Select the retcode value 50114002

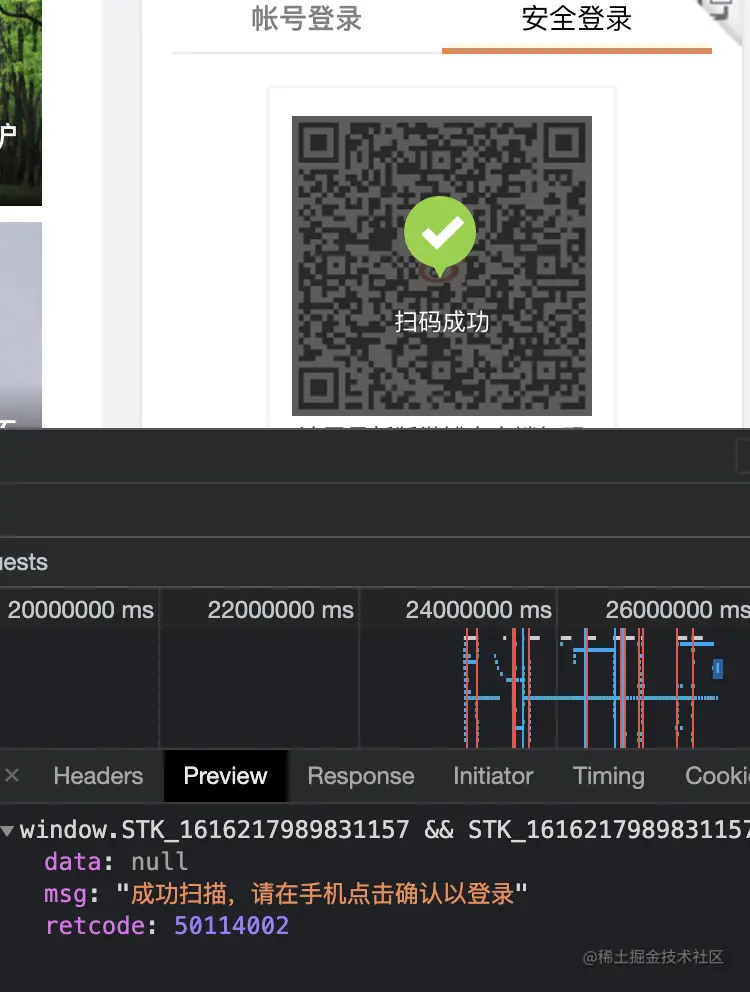tap(231, 926)
